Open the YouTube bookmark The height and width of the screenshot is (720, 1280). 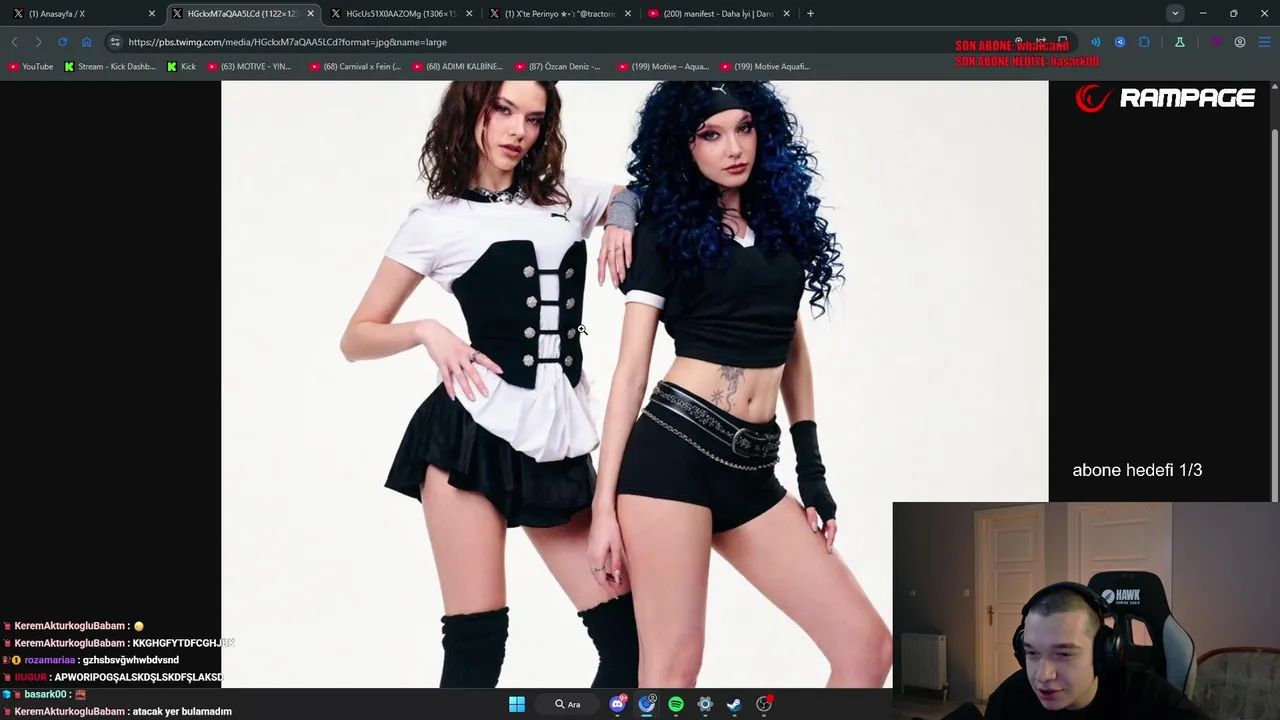[31, 66]
